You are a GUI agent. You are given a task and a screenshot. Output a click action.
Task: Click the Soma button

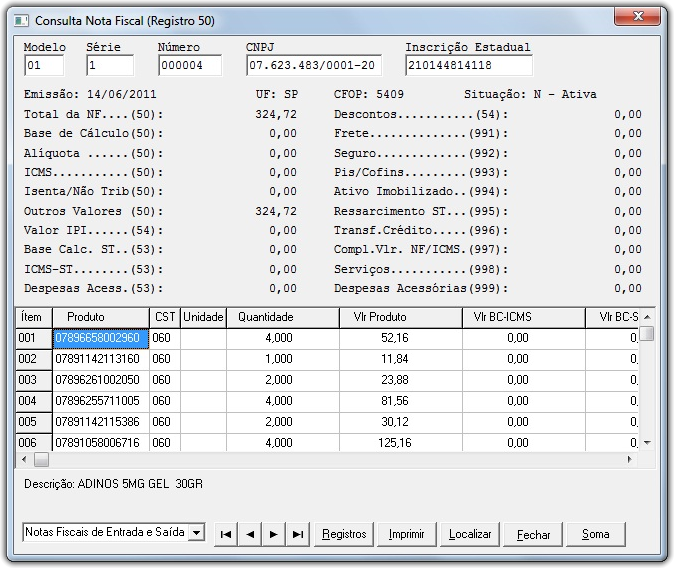point(596,534)
